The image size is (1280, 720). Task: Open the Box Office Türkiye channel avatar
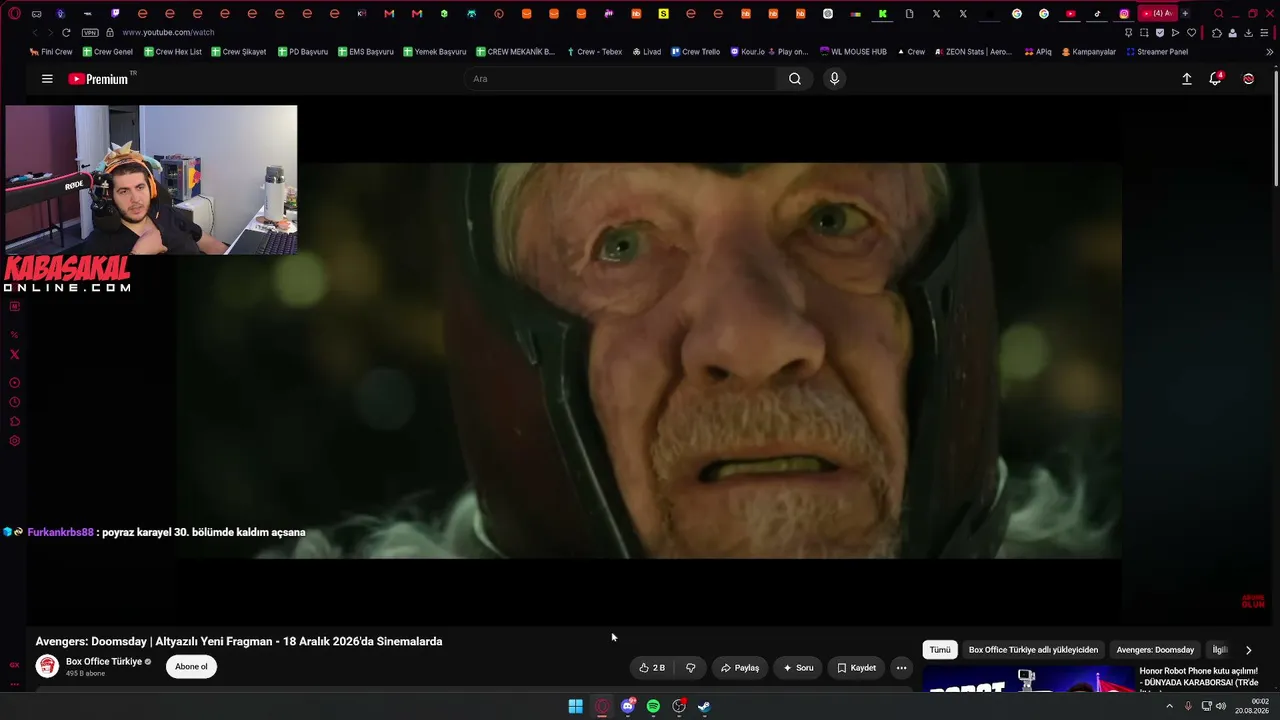[x=47, y=667]
